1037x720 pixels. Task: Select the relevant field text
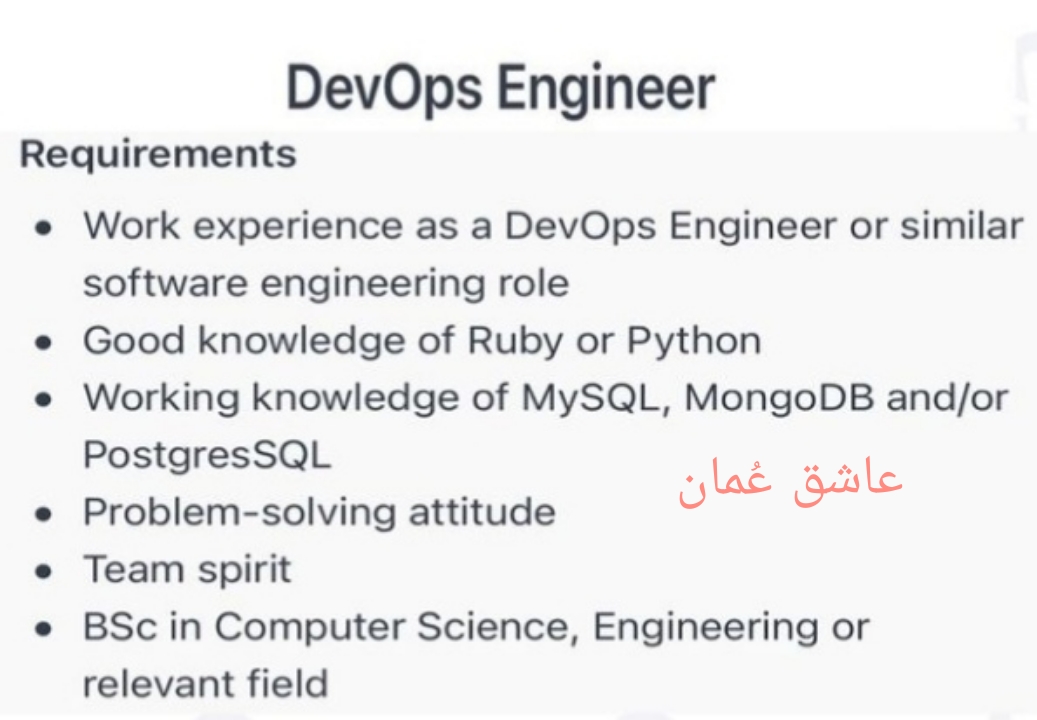click(x=205, y=685)
